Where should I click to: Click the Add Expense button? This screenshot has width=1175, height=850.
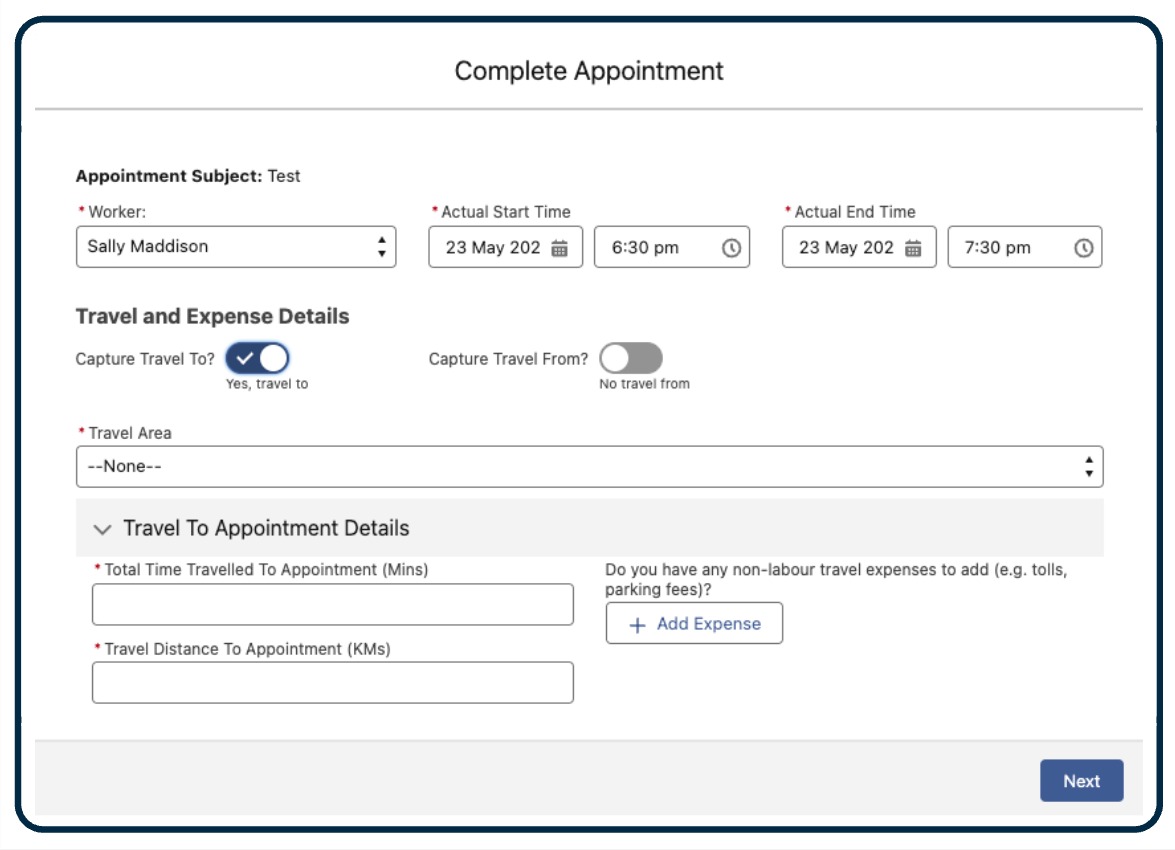click(x=694, y=624)
